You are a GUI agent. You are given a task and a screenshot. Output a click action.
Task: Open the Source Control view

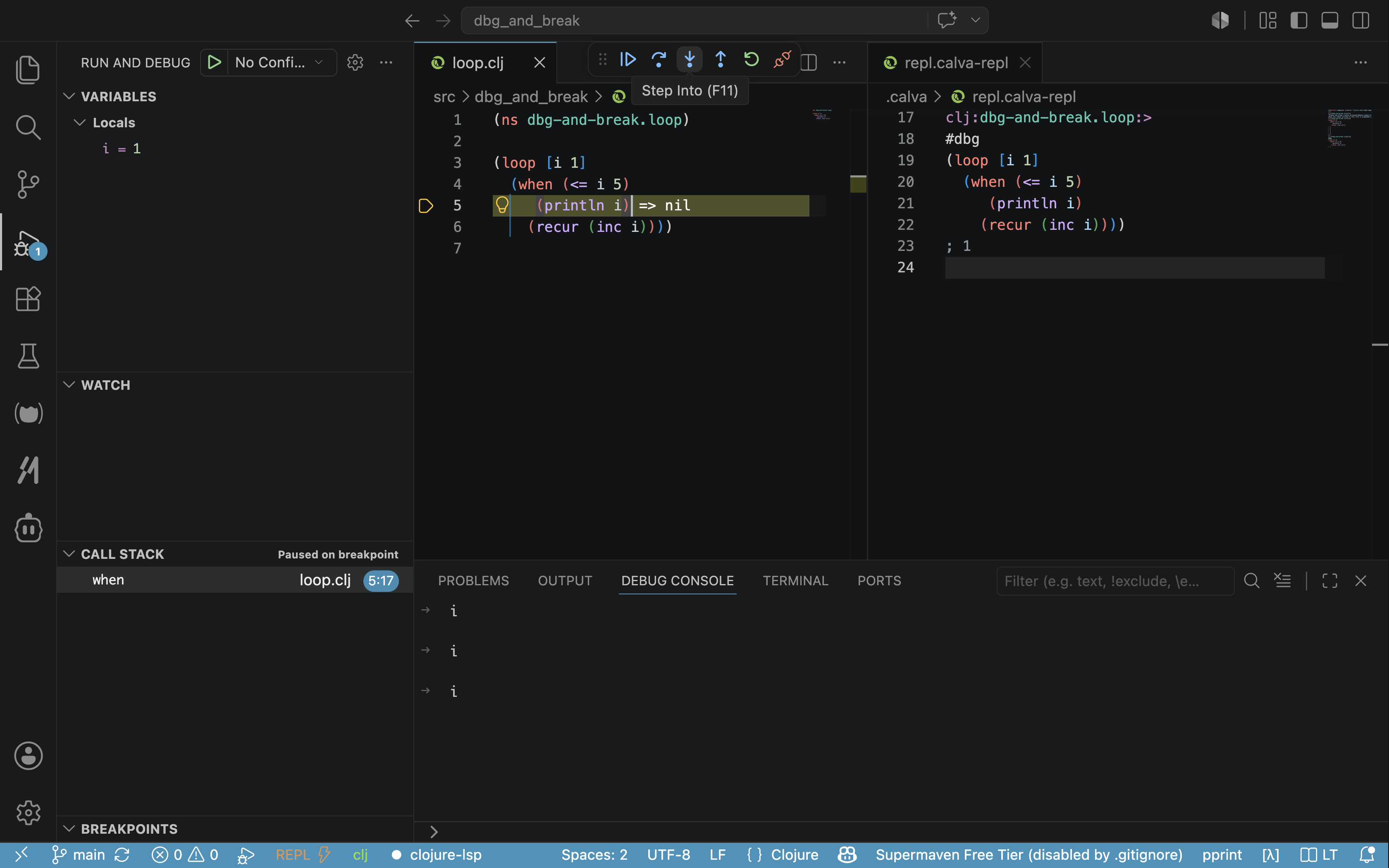pos(28,184)
